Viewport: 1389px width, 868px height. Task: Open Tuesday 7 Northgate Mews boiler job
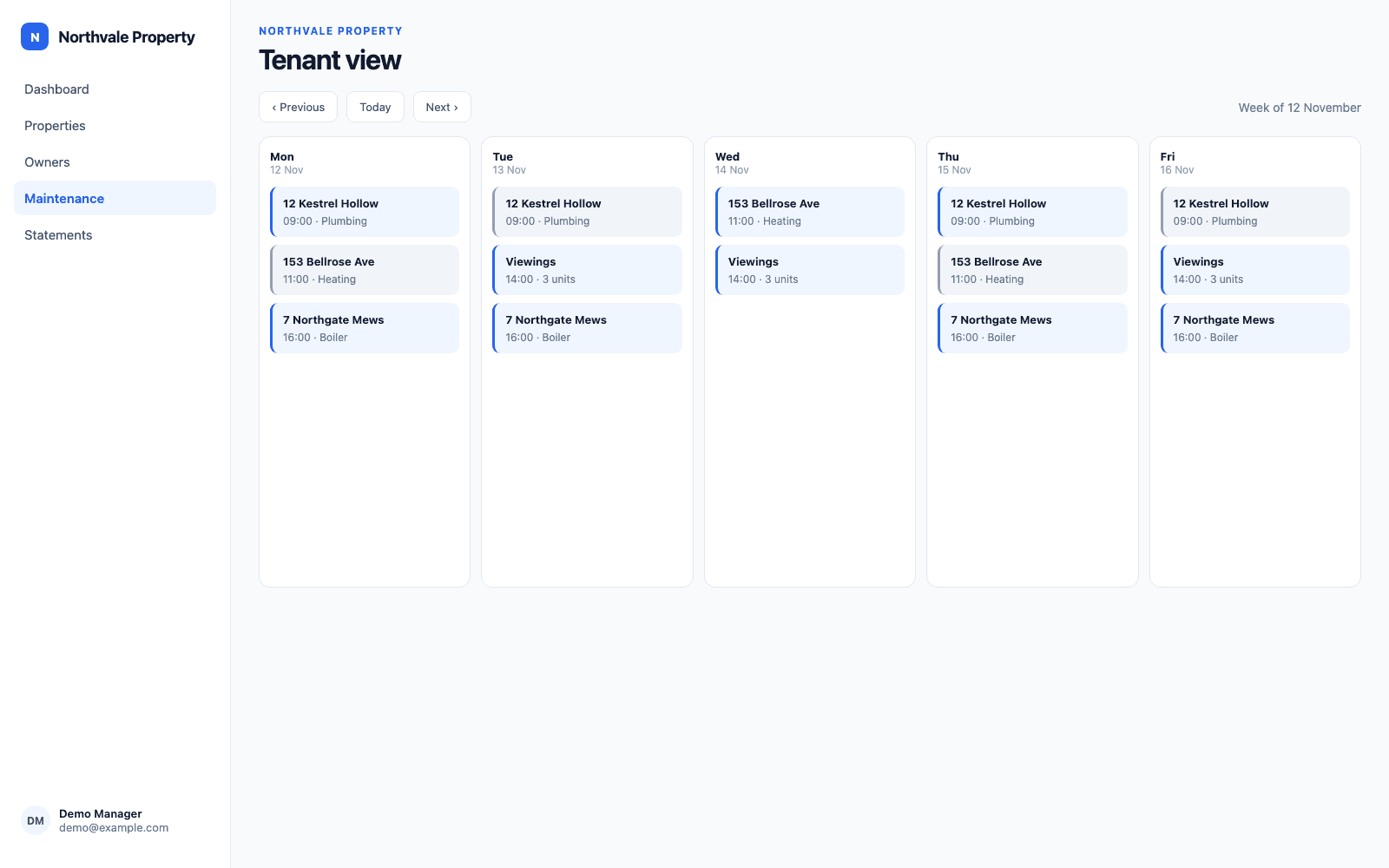pyautogui.click(x=587, y=328)
